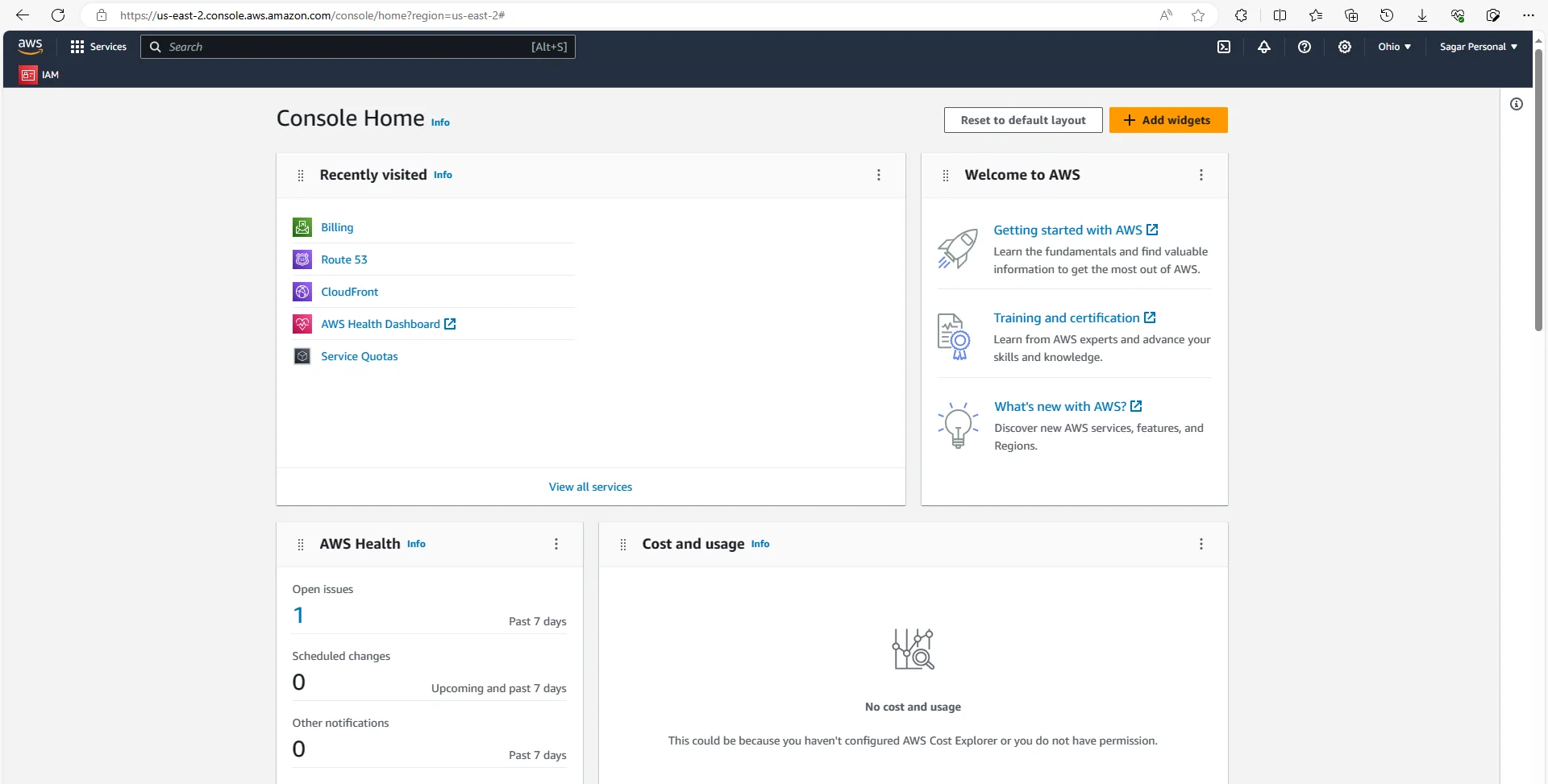
Task: Open the Info link beside AWS Health
Action: tap(416, 544)
